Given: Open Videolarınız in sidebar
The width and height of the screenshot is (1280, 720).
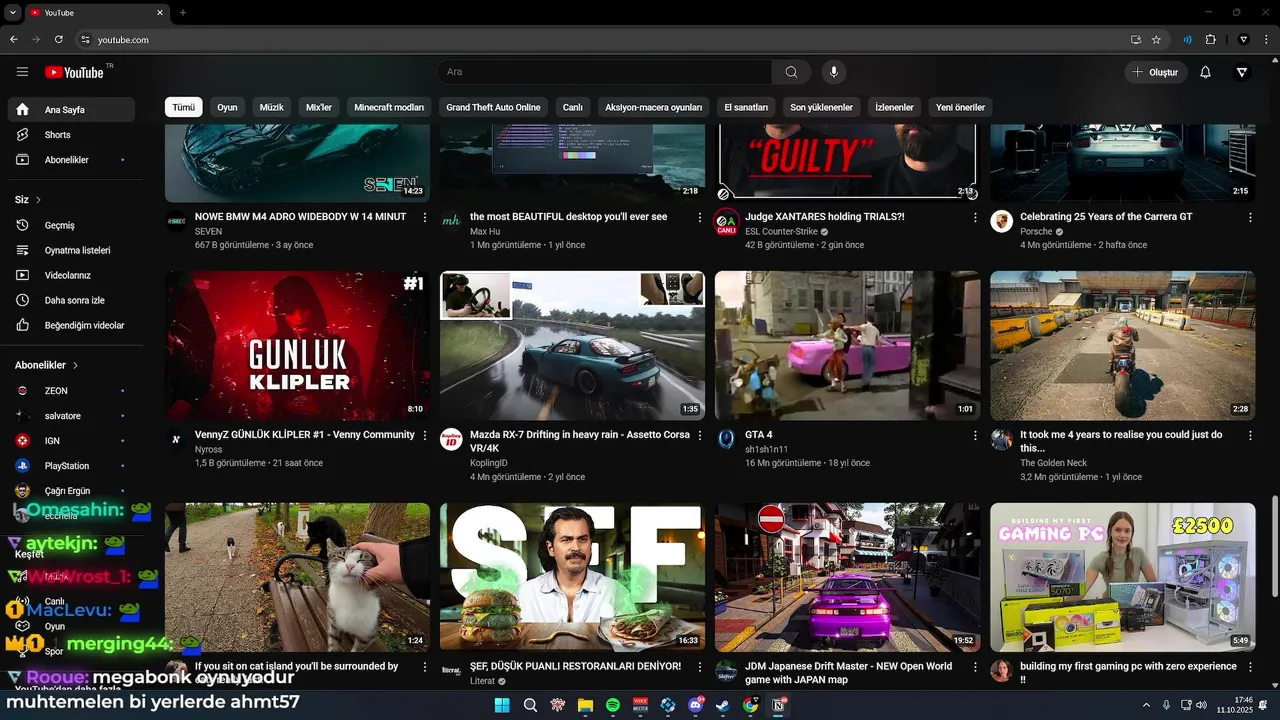Looking at the screenshot, I should [x=71, y=275].
